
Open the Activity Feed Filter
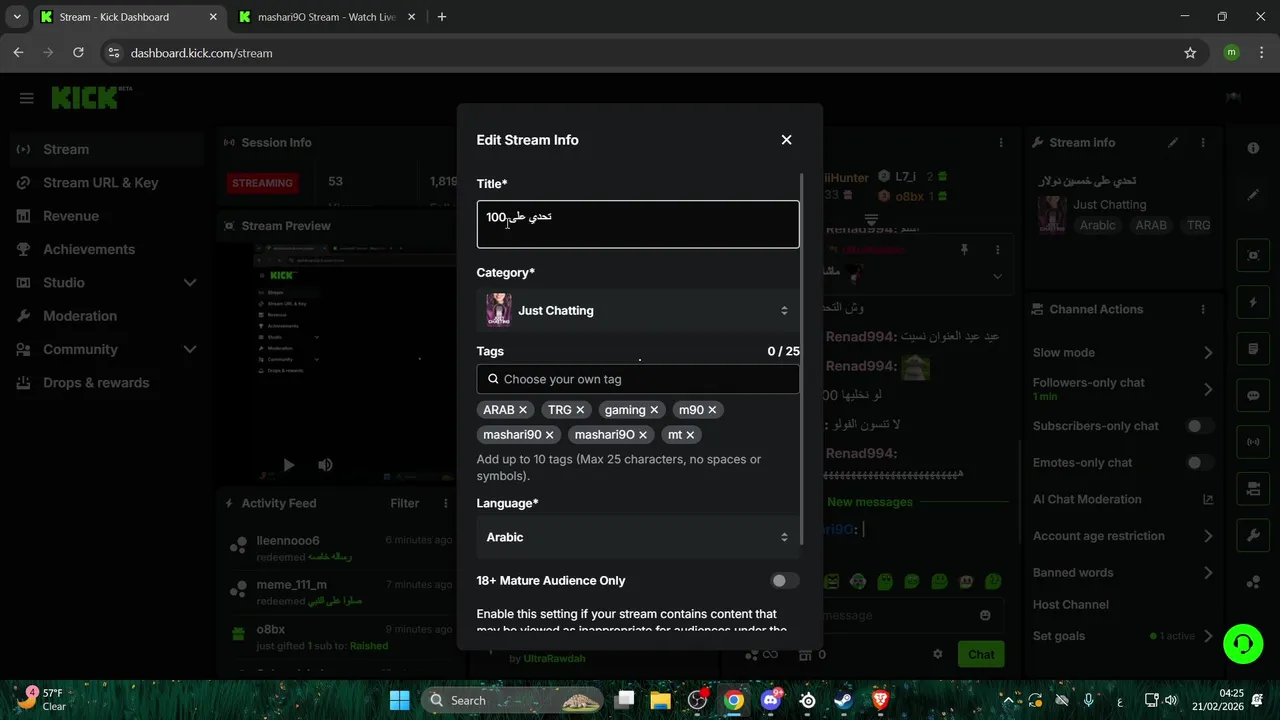pyautogui.click(x=404, y=503)
